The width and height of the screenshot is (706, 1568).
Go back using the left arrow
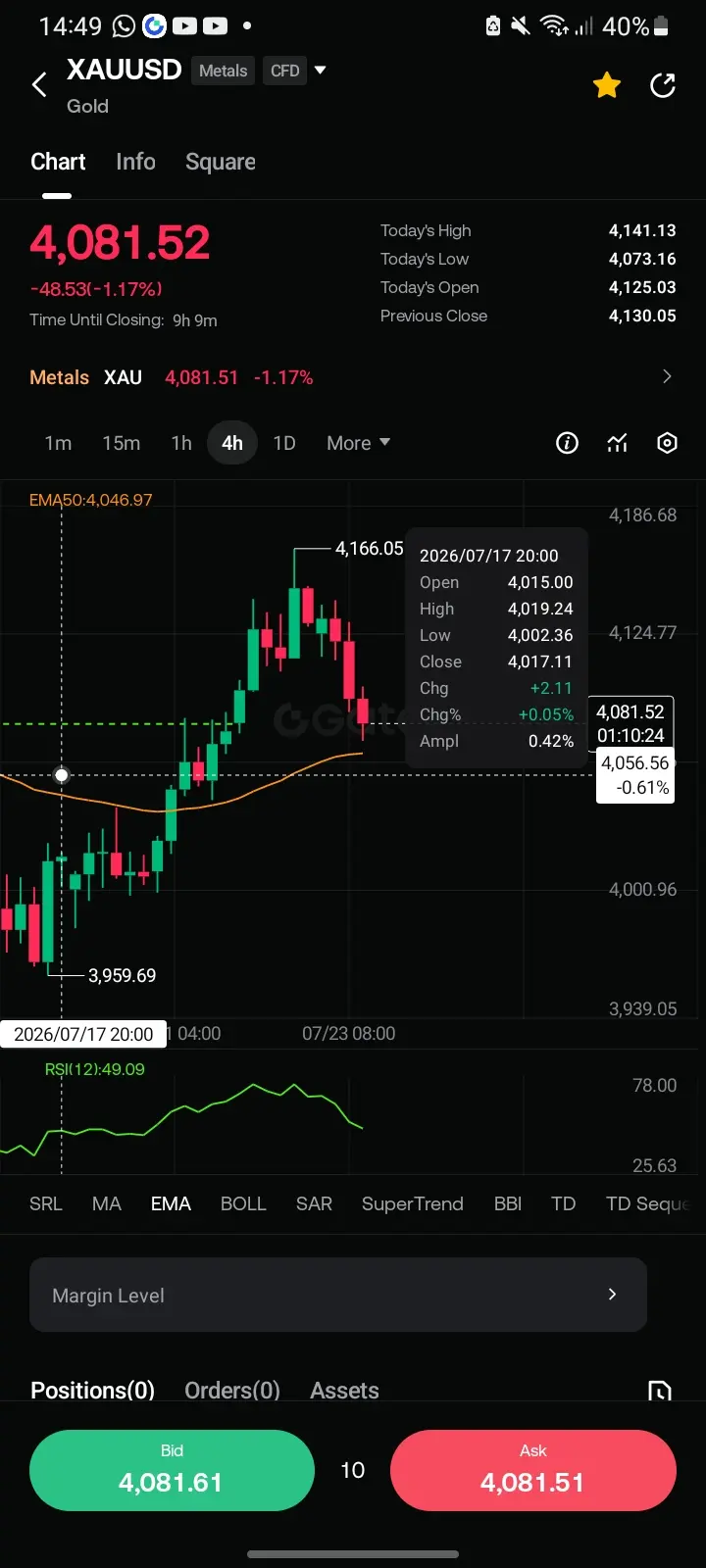[39, 85]
